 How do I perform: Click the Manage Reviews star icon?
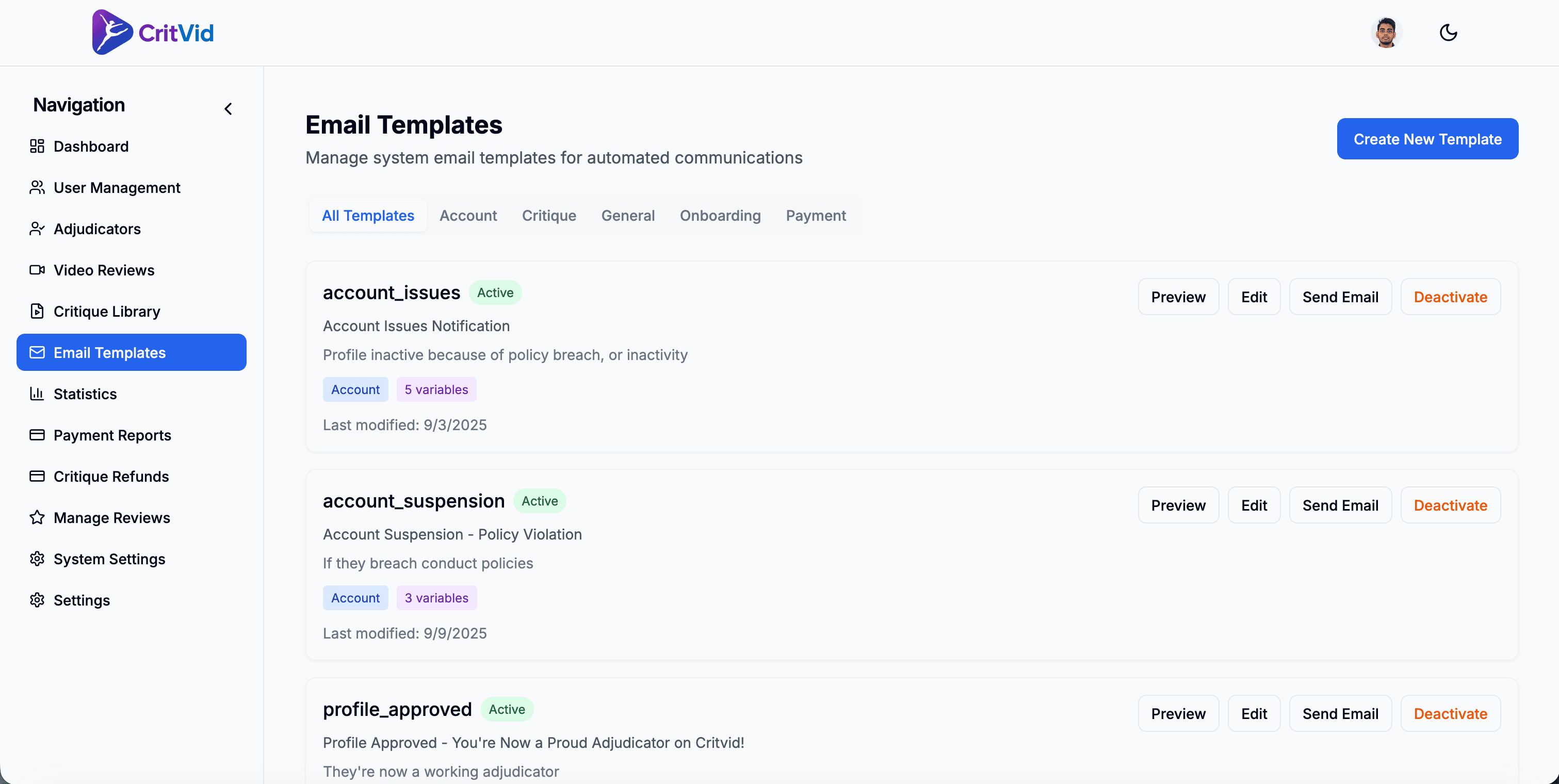pyautogui.click(x=37, y=517)
